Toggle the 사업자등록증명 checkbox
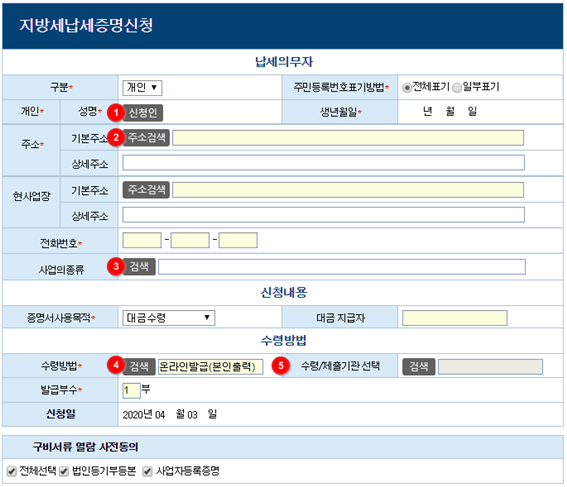Viewport: 567px width, 487px height. (x=147, y=471)
